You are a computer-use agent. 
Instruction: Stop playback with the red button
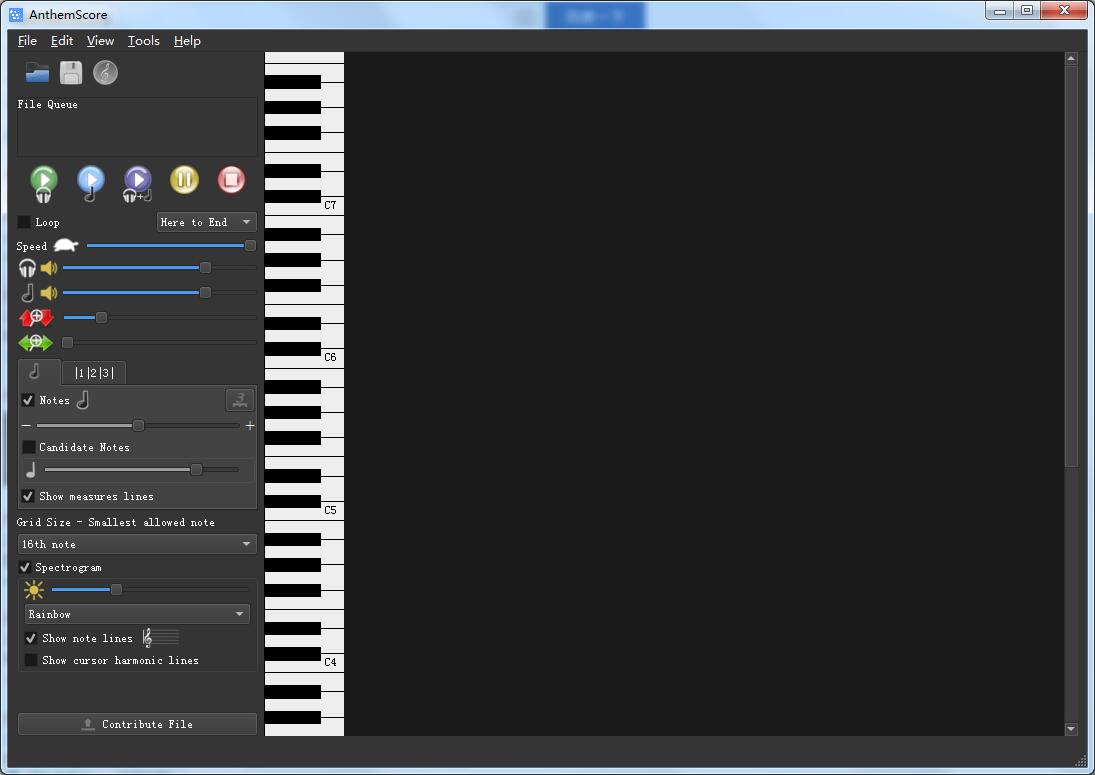(231, 179)
